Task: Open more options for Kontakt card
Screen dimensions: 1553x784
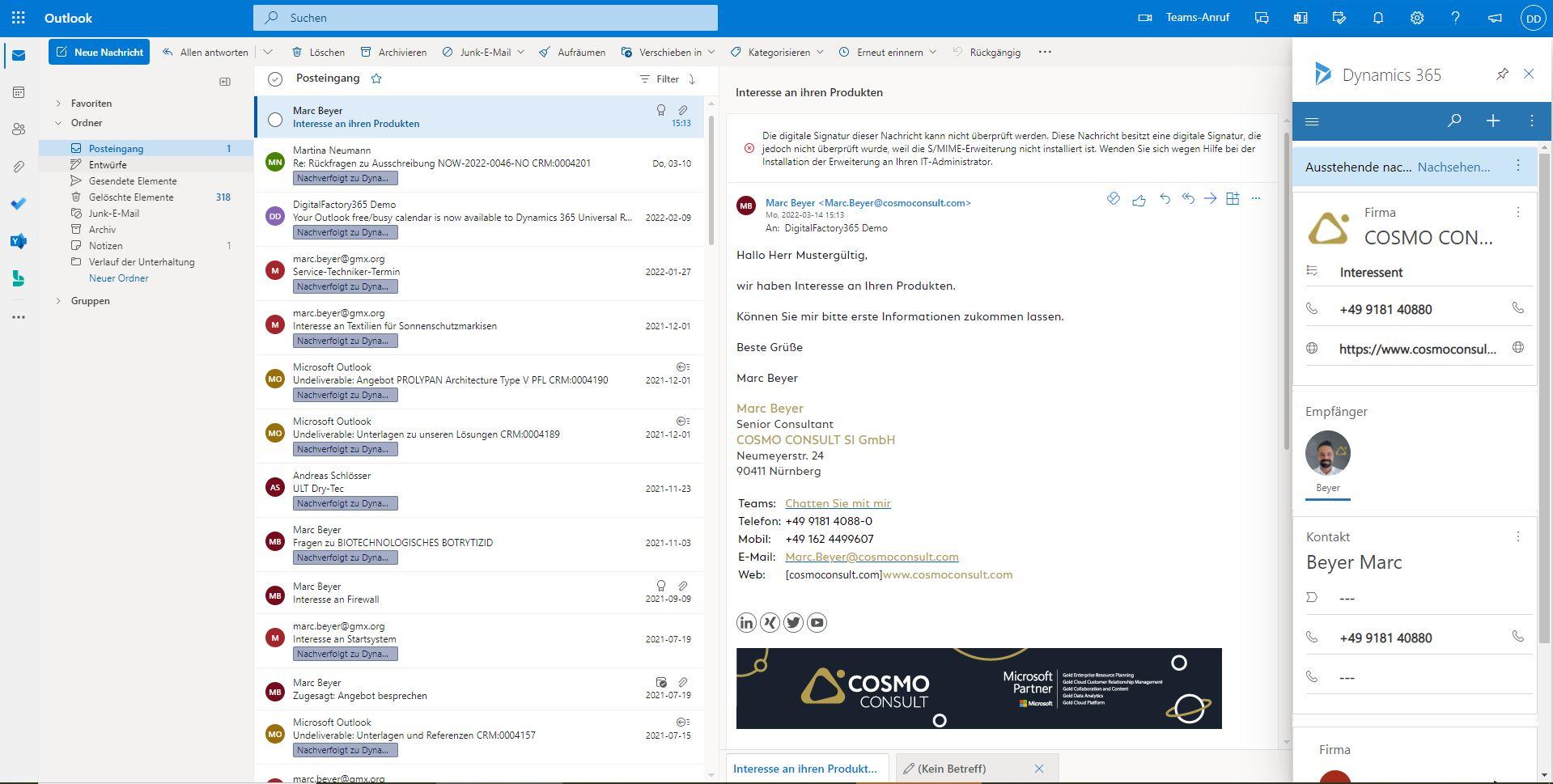Action: tap(1518, 536)
